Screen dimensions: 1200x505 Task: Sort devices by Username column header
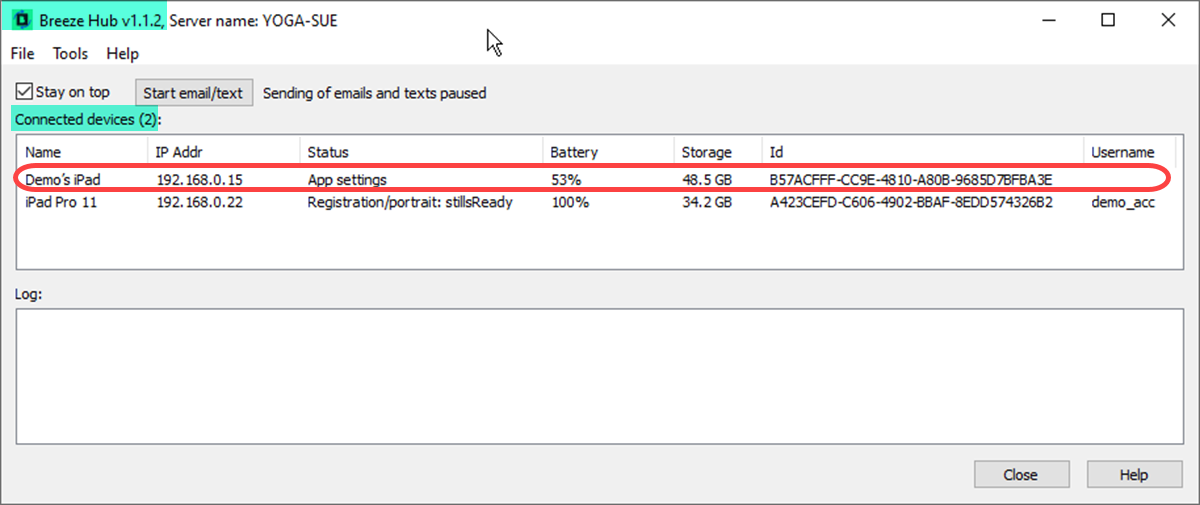pos(1124,152)
